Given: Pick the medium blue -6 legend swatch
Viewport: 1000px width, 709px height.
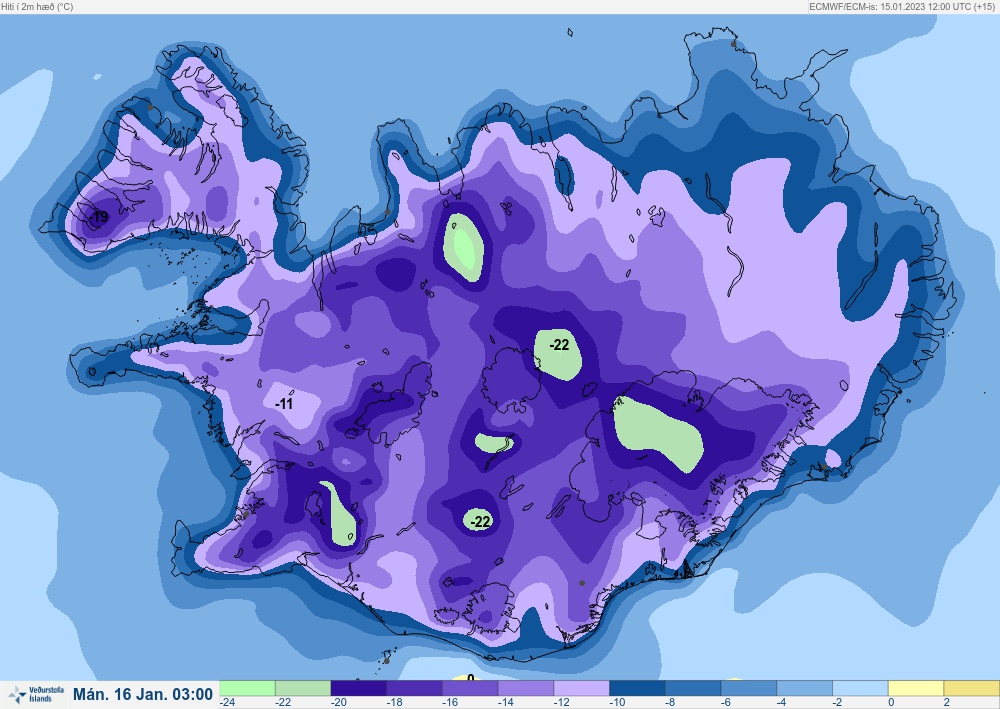Looking at the screenshot, I should (x=749, y=688).
